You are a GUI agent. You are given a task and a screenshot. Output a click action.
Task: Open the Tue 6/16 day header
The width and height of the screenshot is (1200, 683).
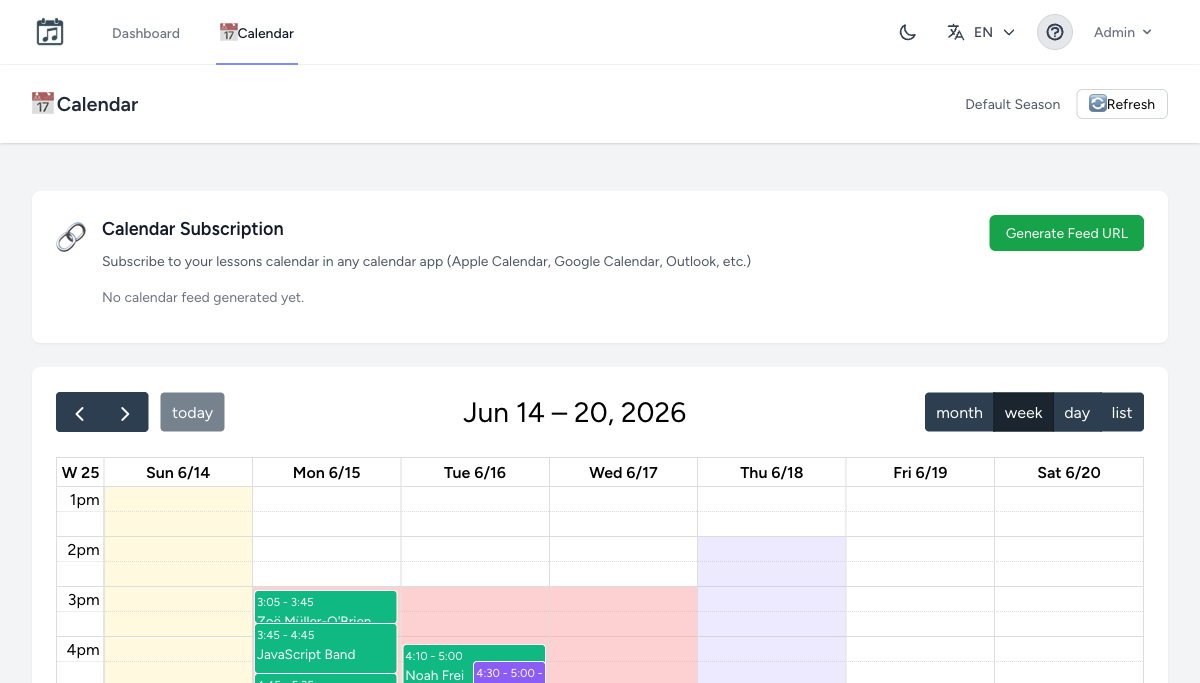(x=475, y=472)
